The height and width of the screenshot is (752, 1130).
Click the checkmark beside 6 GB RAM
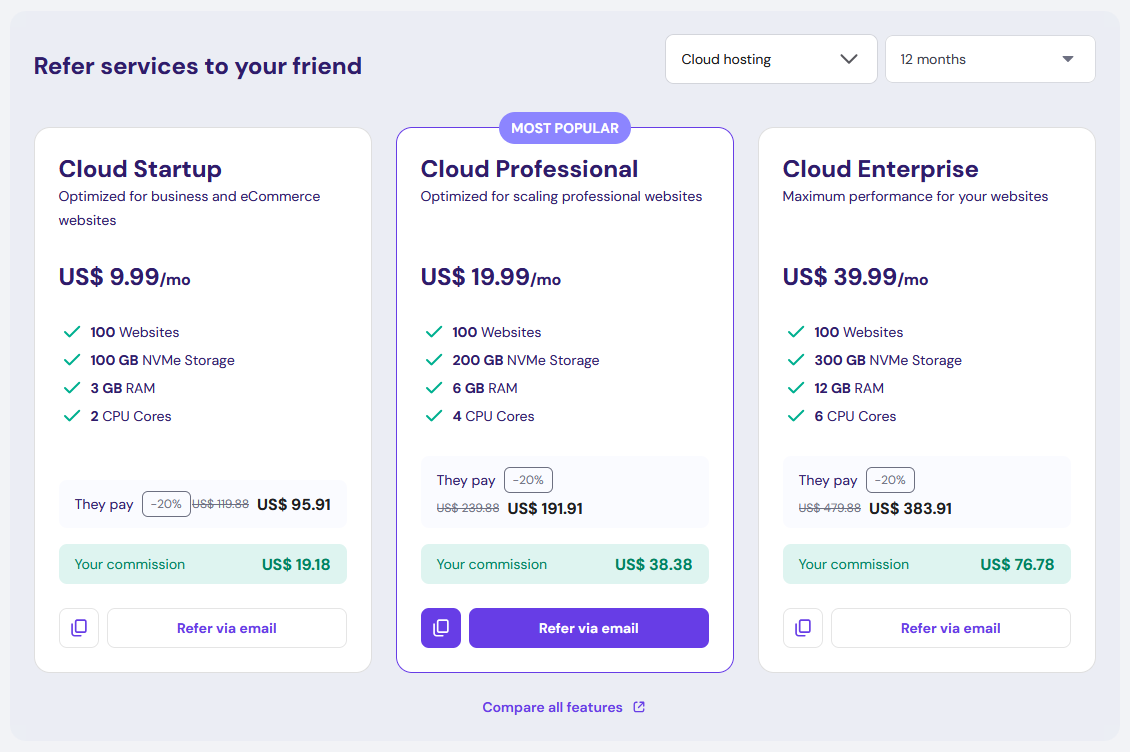pyautogui.click(x=432, y=388)
